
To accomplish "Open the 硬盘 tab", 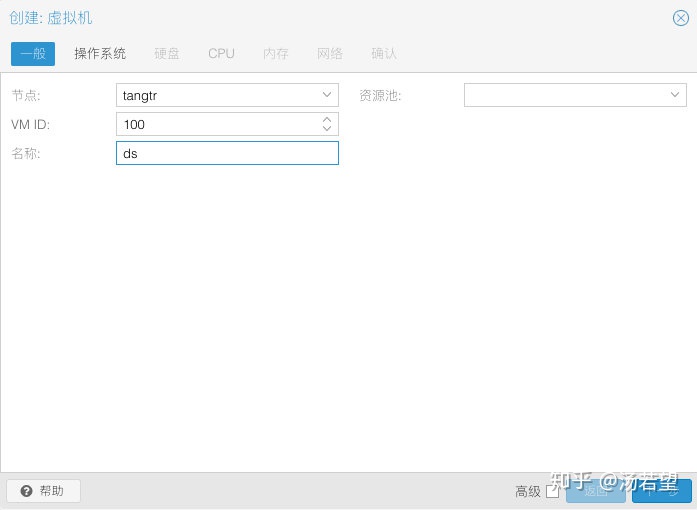I will tap(167, 54).
